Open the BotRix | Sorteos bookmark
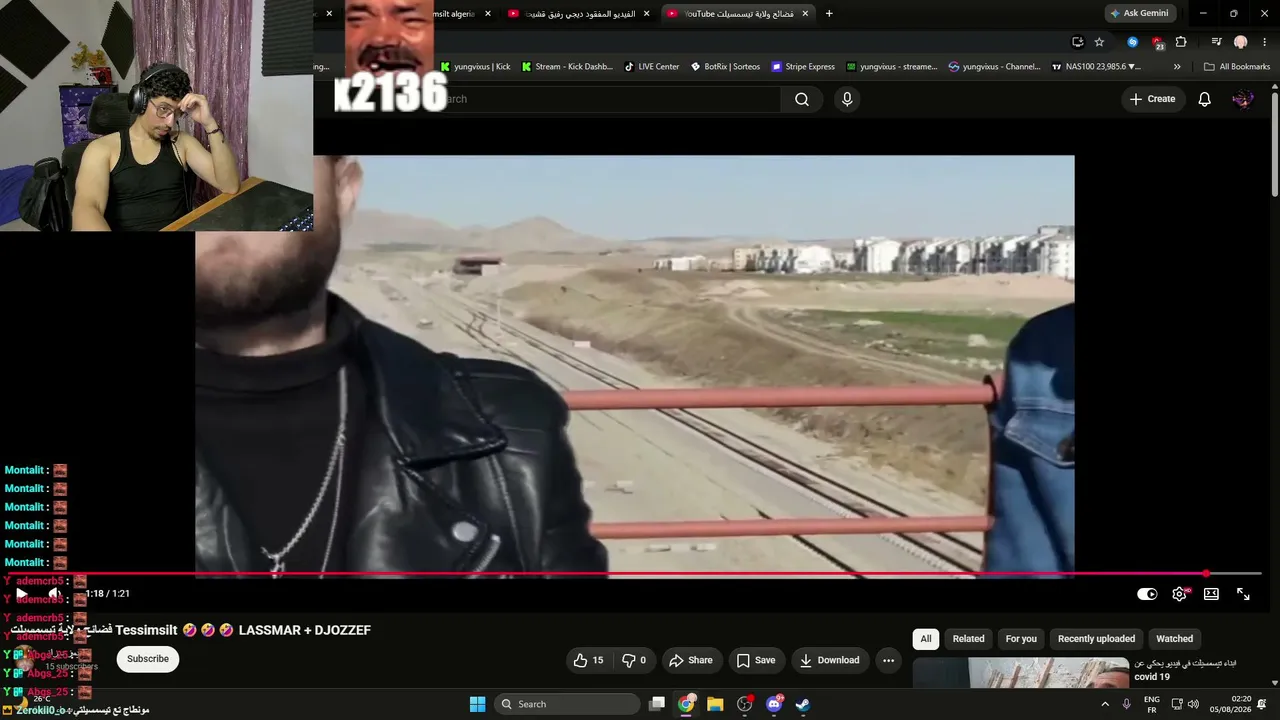Screen dimensions: 1280x720 click(x=725, y=67)
